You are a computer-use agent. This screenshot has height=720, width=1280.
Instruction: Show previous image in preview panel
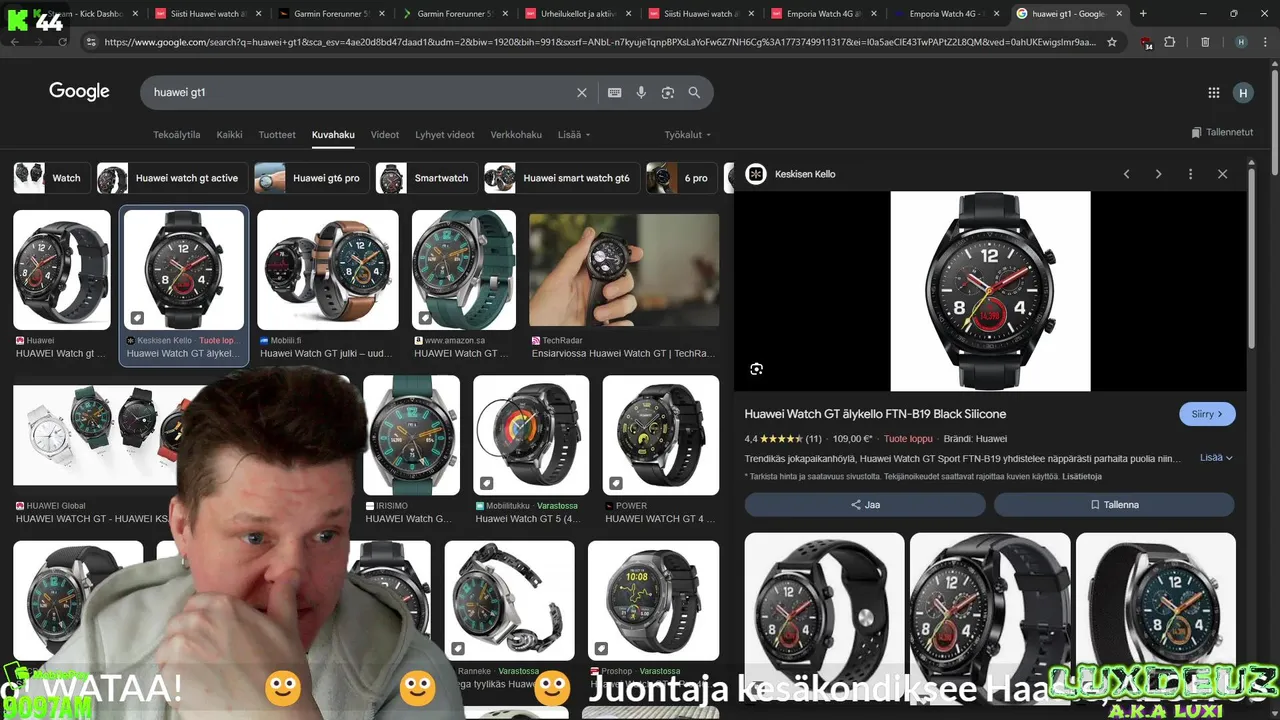[1127, 174]
